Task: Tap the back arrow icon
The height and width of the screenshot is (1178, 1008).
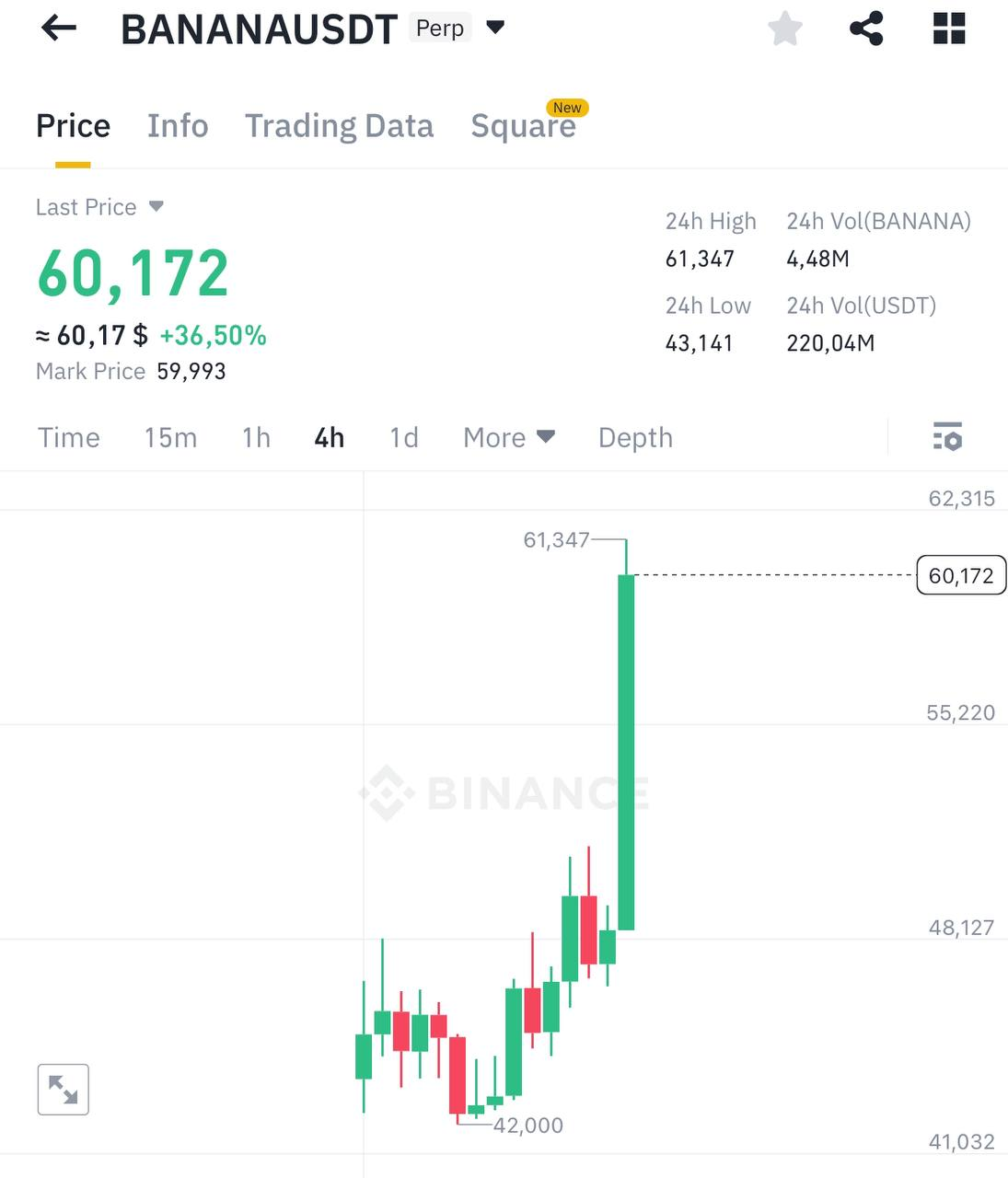Action: (59, 29)
